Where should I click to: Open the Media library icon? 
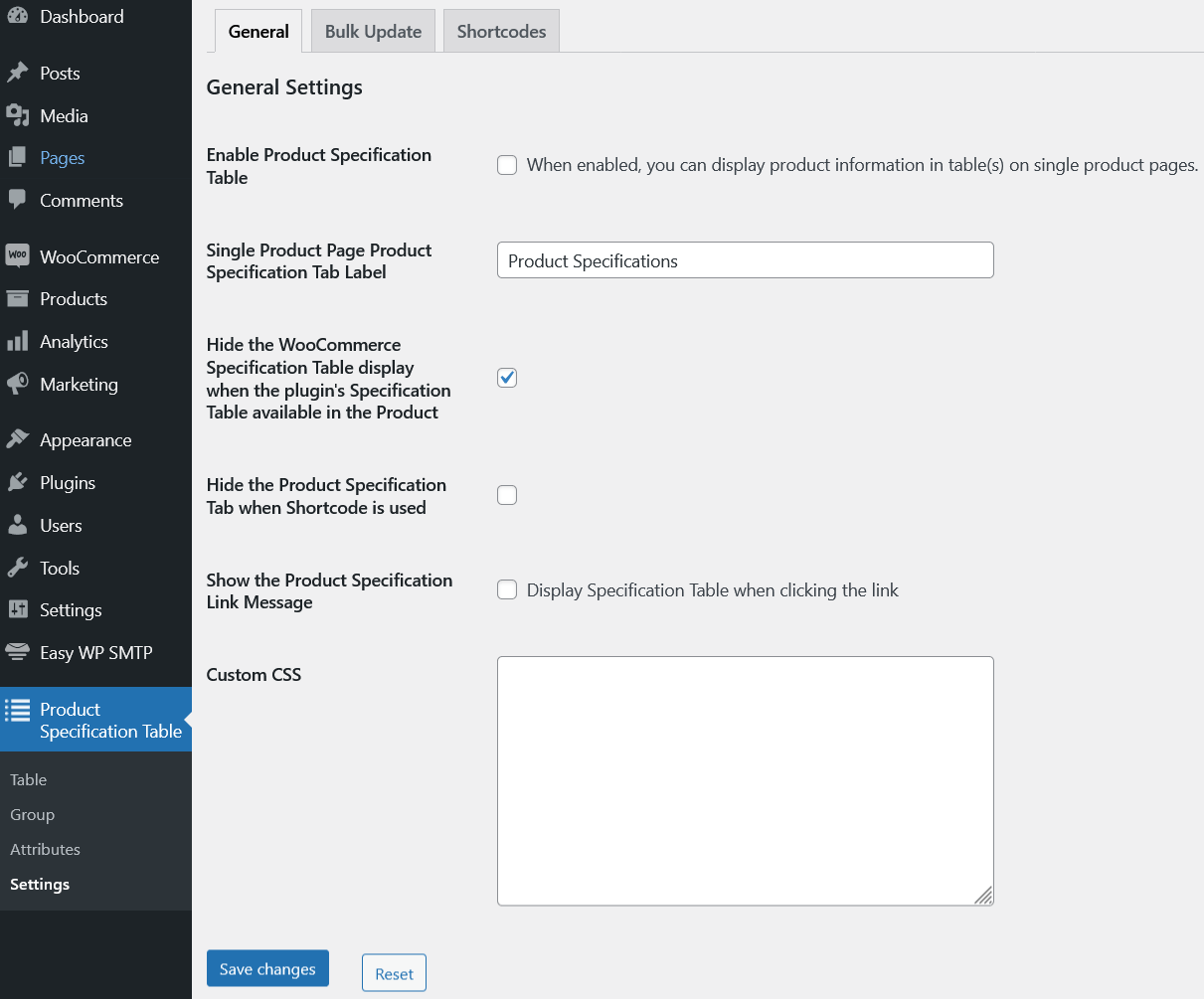pos(16,115)
